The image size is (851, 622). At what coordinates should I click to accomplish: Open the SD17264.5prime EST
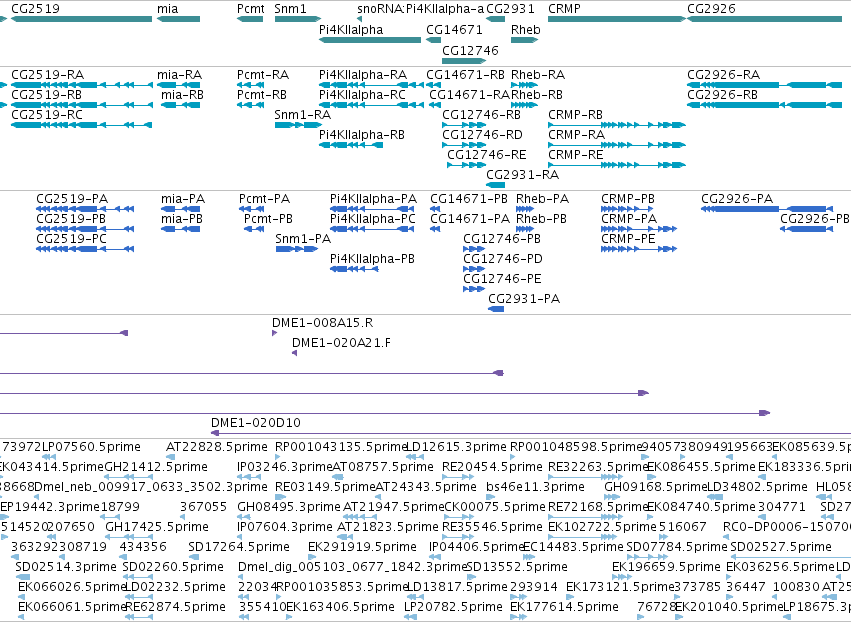click(x=194, y=557)
